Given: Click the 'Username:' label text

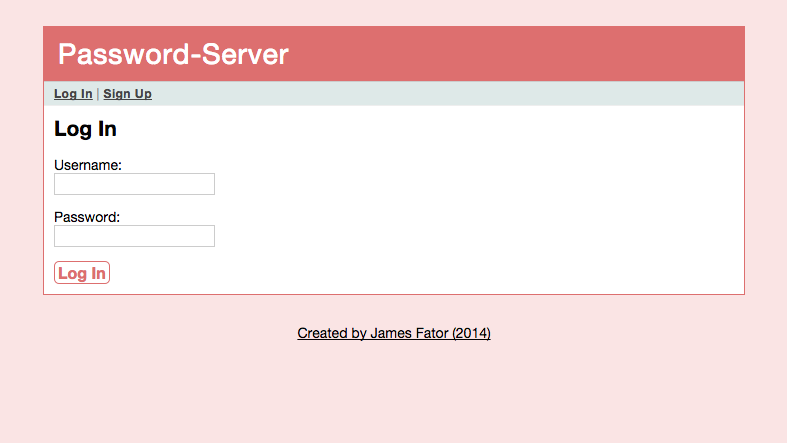Looking at the screenshot, I should (x=88, y=165).
